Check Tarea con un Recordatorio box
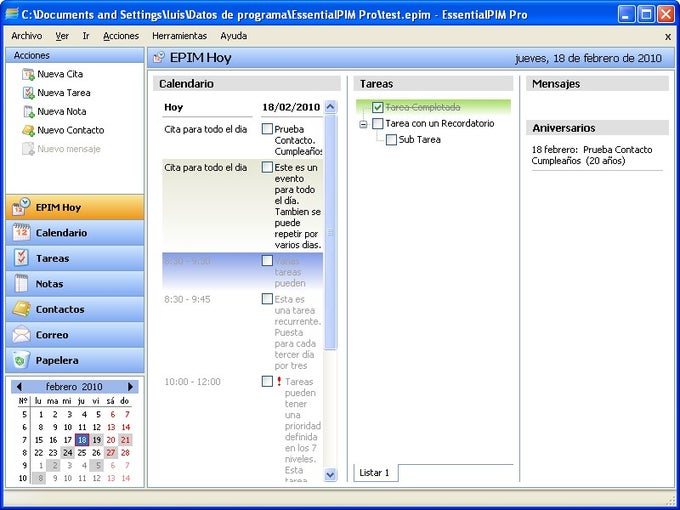Image resolution: width=680 pixels, height=510 pixels. point(378,124)
